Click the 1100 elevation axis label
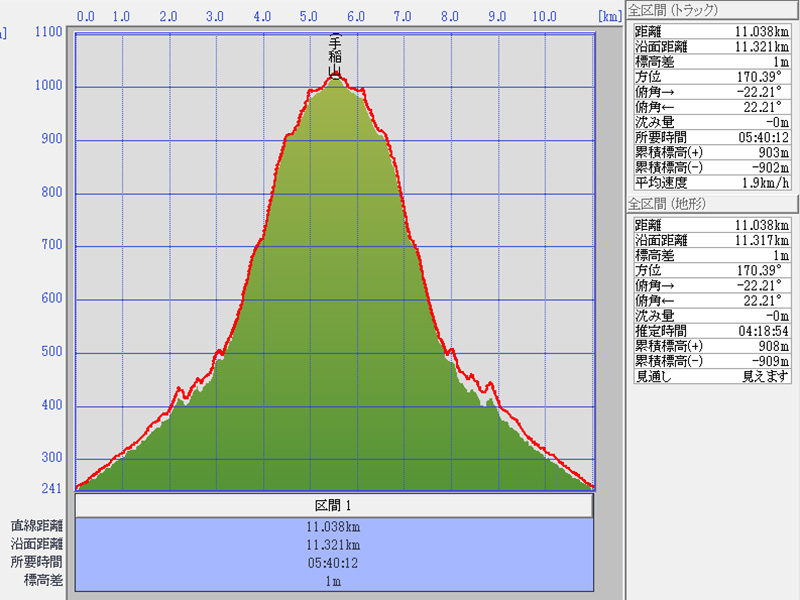This screenshot has width=800, height=600. coord(47,32)
